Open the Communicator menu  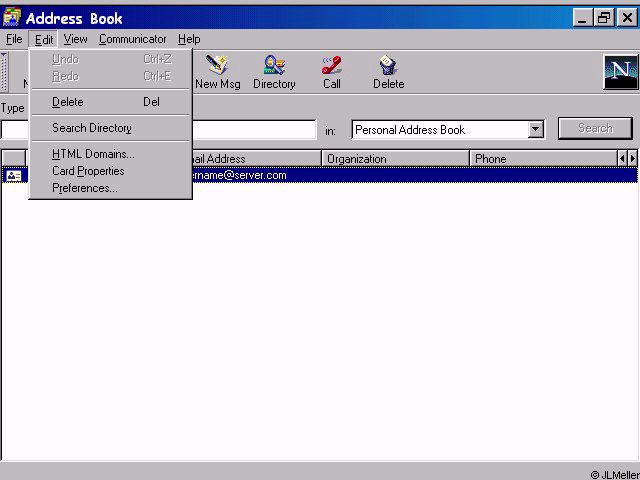point(132,39)
